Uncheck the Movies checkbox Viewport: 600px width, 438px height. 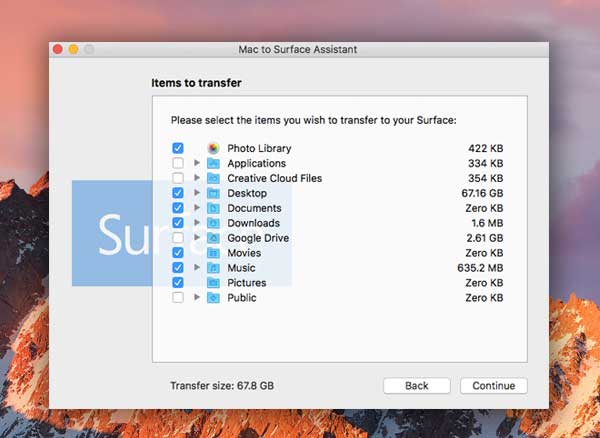[178, 252]
